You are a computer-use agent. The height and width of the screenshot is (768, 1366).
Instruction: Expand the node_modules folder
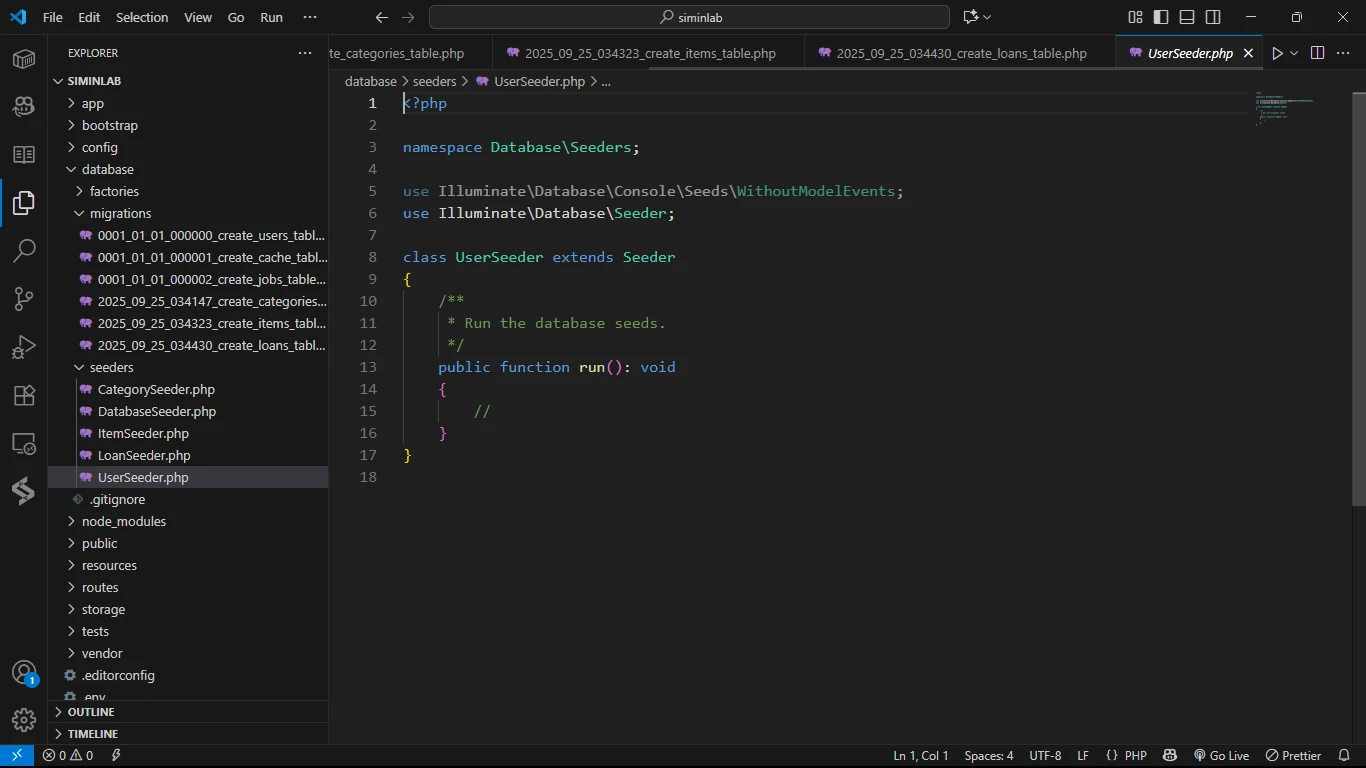(x=123, y=521)
